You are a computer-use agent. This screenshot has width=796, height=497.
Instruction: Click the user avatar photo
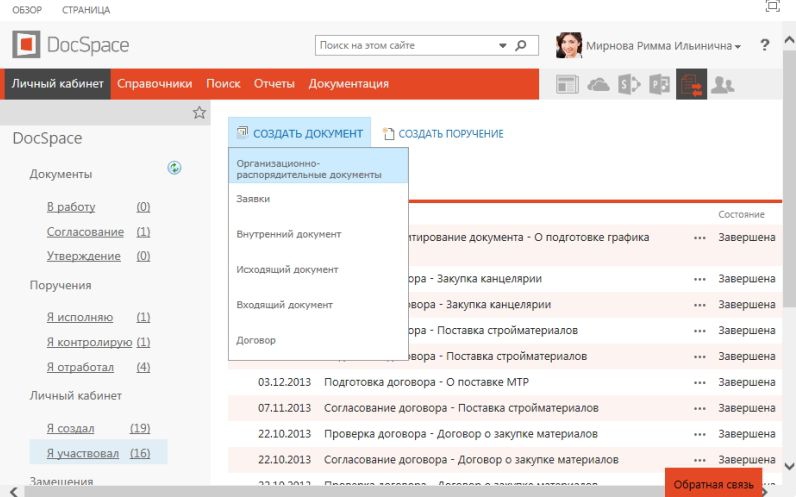pyautogui.click(x=569, y=45)
